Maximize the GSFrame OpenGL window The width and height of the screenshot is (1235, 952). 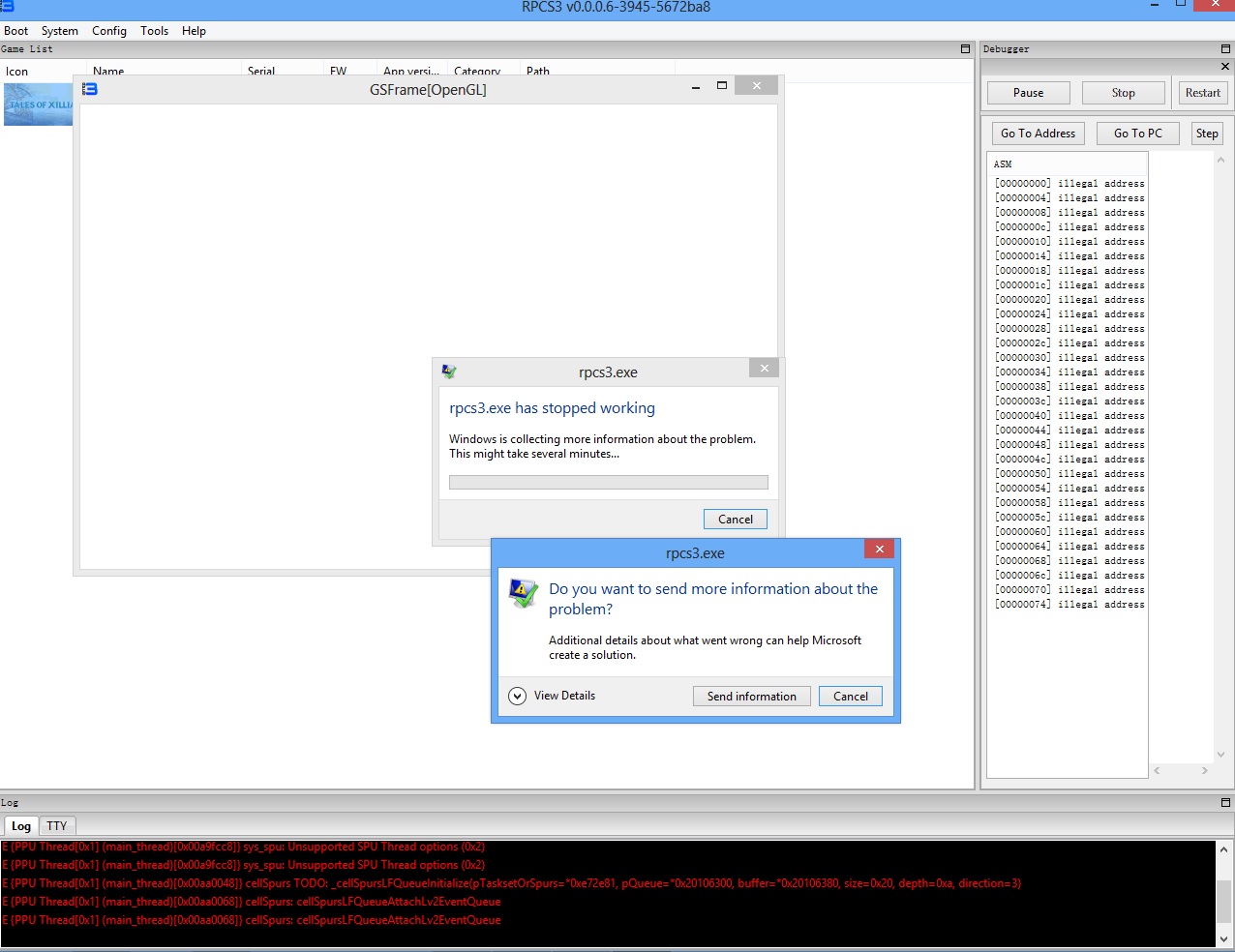[721, 86]
